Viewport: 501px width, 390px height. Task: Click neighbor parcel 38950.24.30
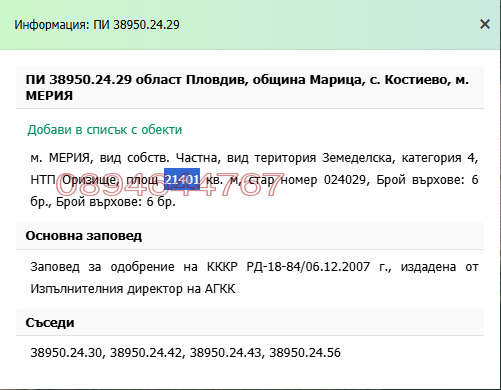pyautogui.click(x=66, y=352)
